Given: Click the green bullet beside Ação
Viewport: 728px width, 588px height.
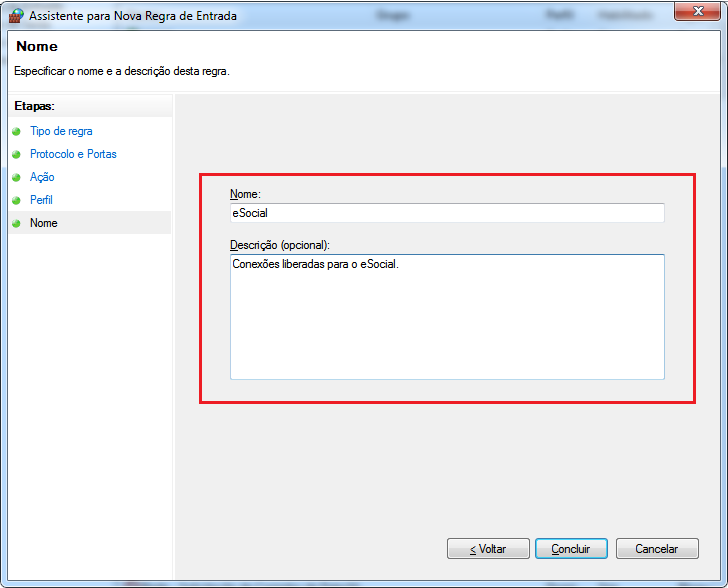Looking at the screenshot, I should [16, 177].
